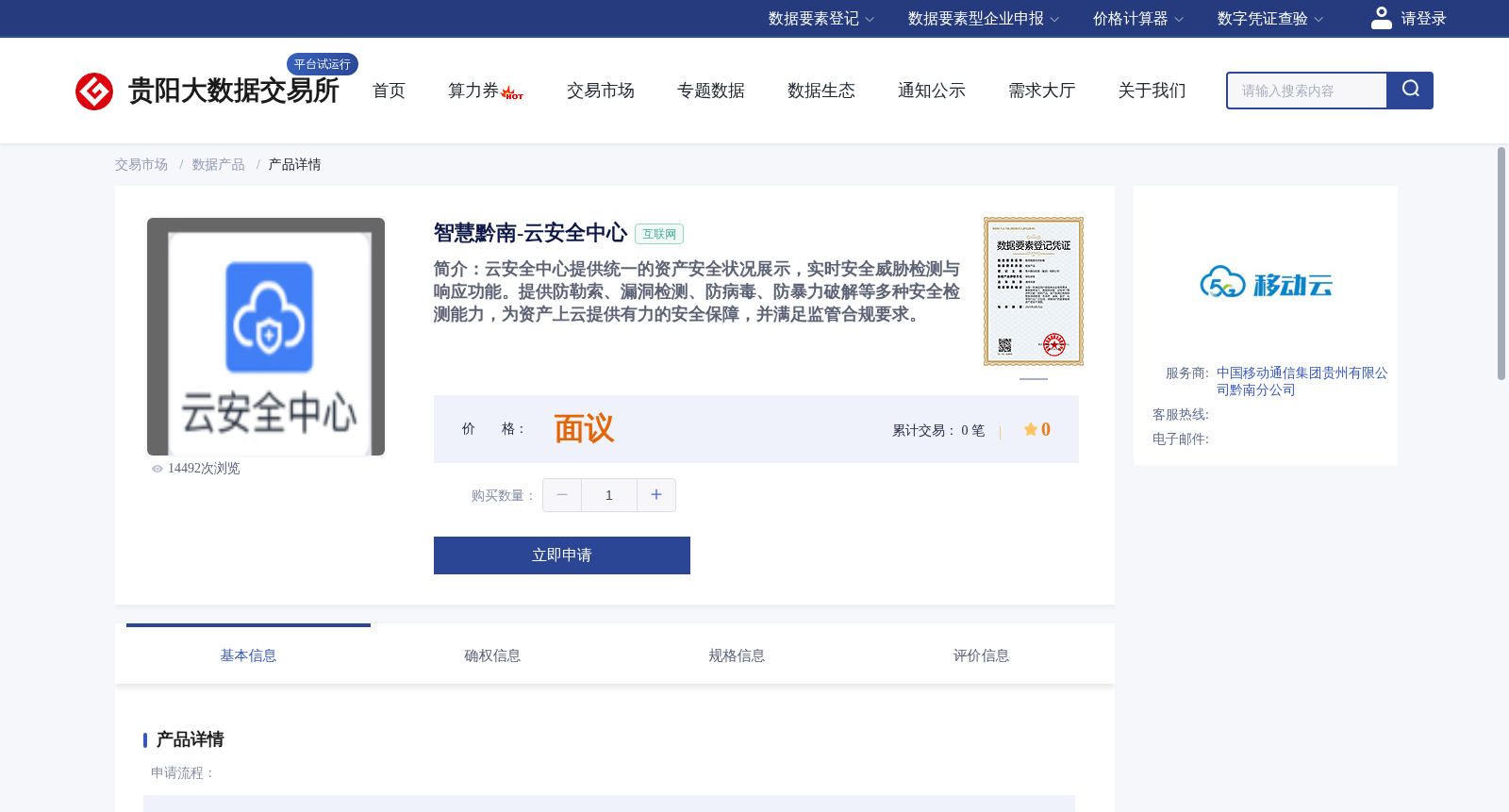Click the product title 智慧黔南-云安全中心
Screen dimensions: 1509x812
coord(530,233)
